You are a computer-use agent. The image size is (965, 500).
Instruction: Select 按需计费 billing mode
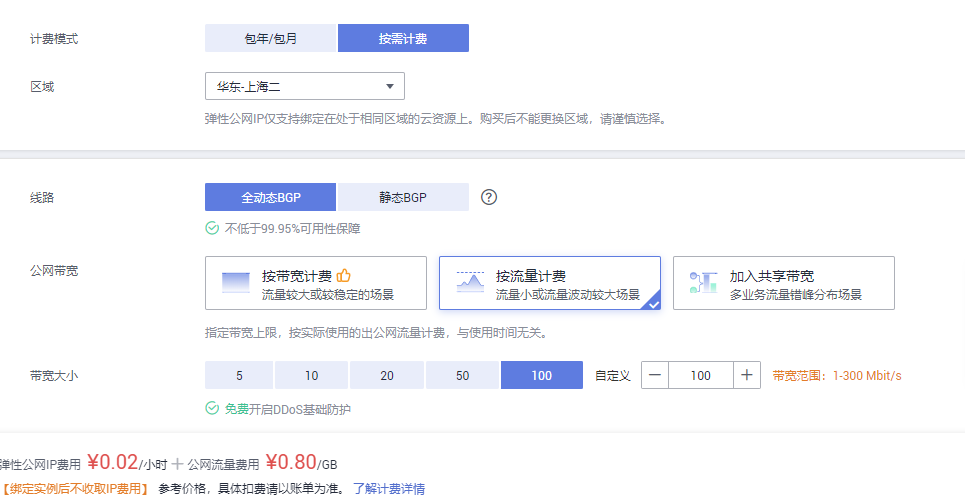tap(403, 38)
